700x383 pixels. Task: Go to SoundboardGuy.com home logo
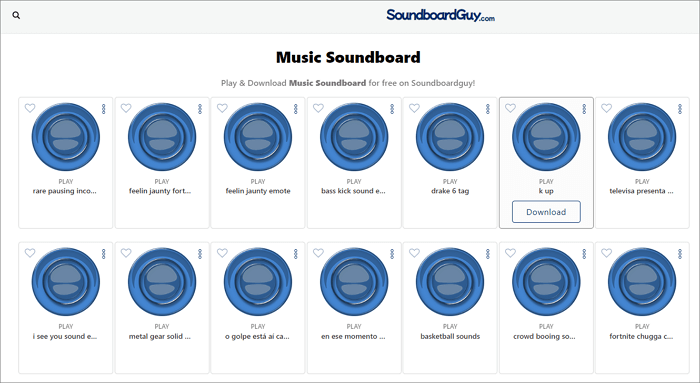[440, 15]
